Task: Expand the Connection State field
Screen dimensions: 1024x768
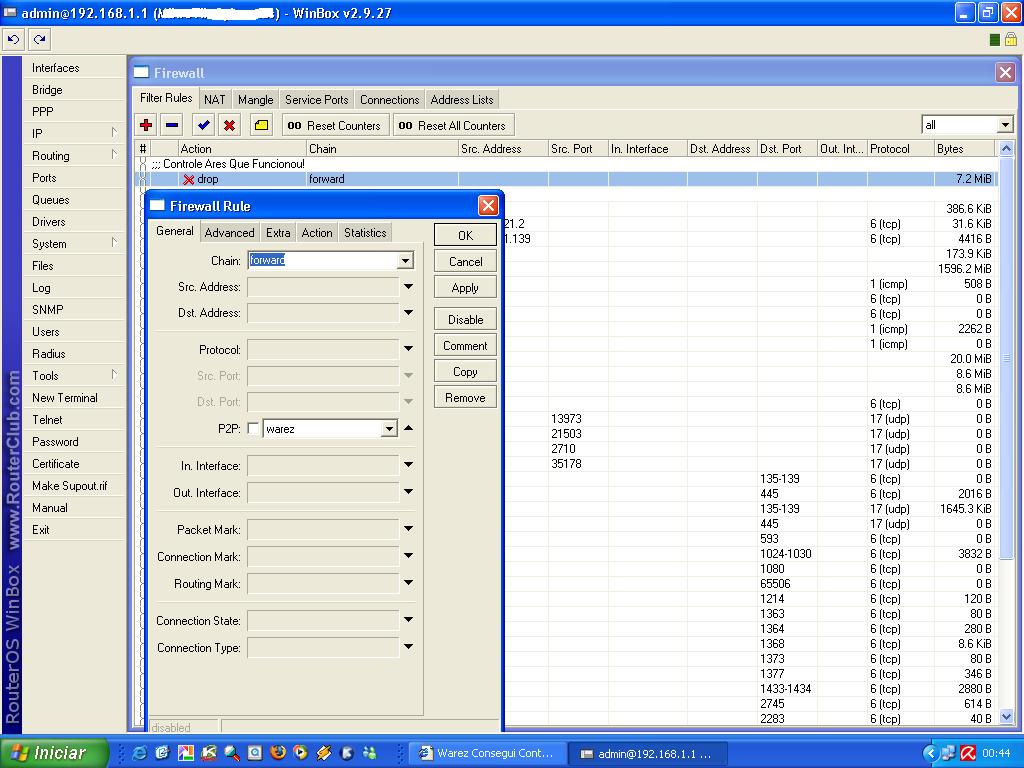Action: click(x=408, y=619)
